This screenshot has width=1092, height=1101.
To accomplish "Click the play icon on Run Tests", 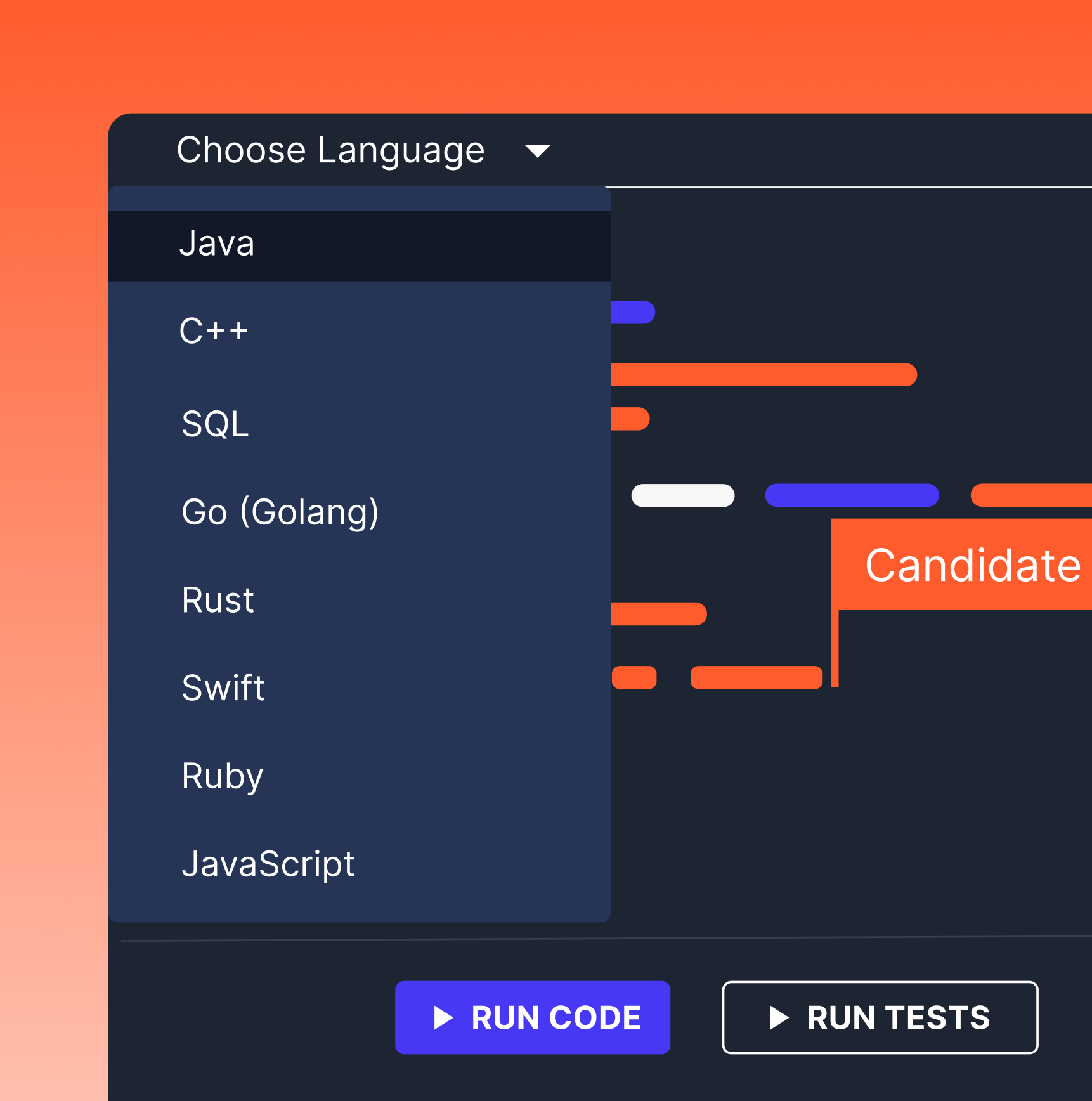I will coord(779,1017).
